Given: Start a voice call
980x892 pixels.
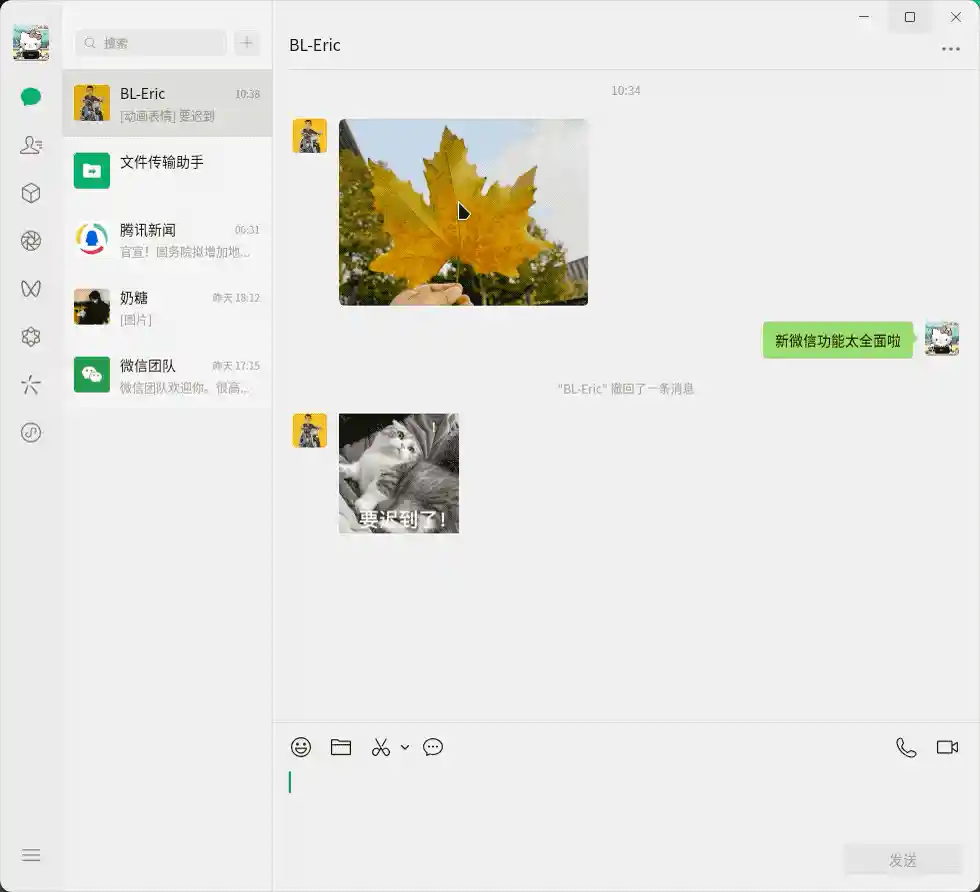Looking at the screenshot, I should point(906,747).
